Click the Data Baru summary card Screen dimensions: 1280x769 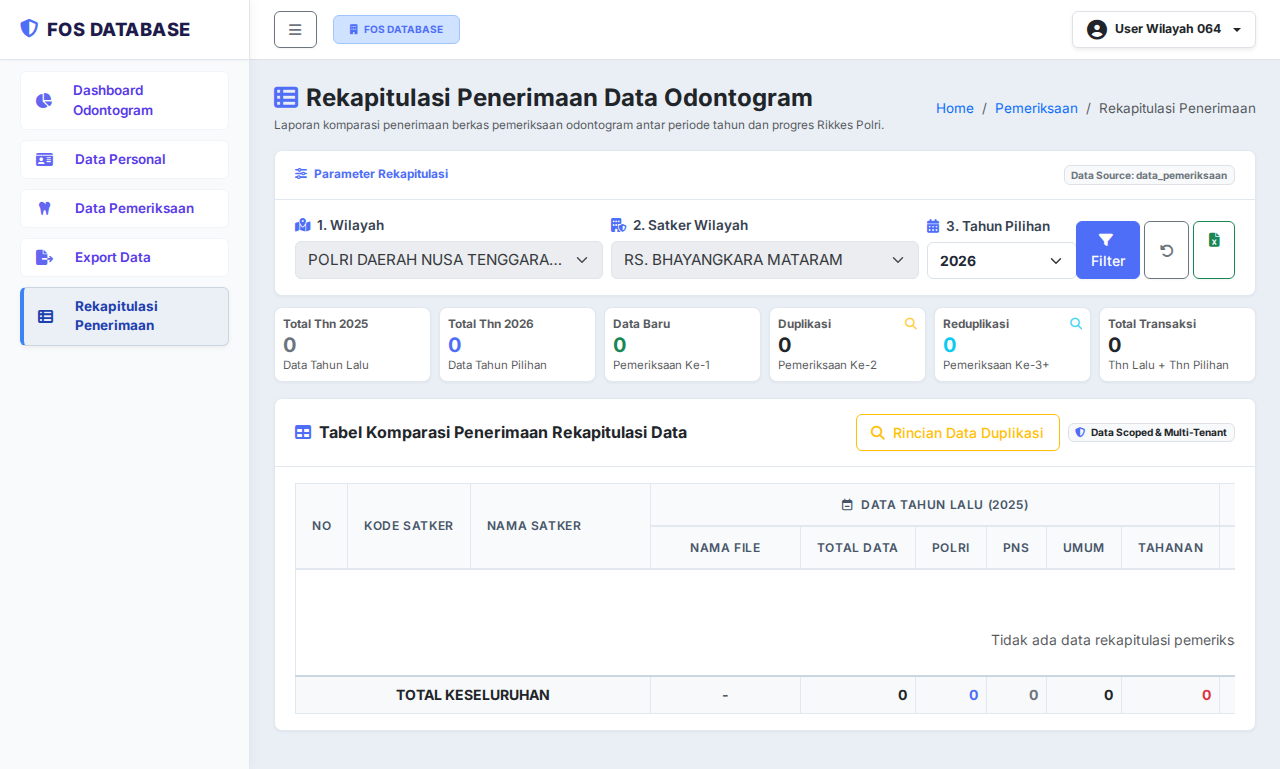pos(683,344)
